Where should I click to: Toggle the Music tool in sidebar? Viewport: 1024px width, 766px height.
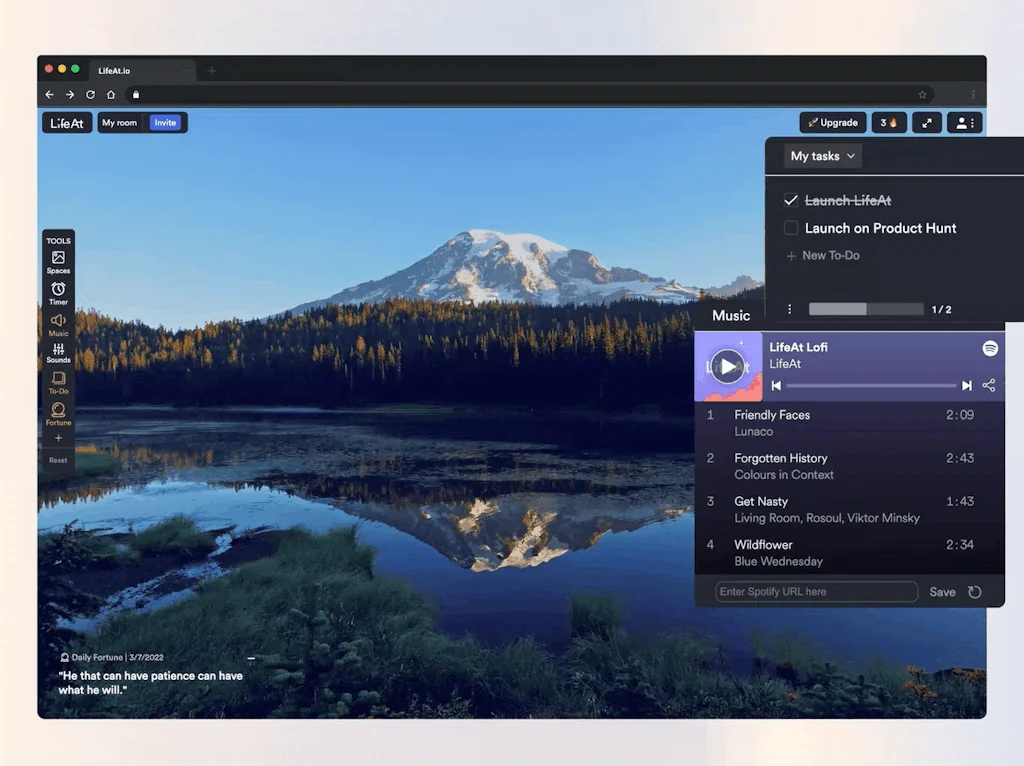coord(58,323)
